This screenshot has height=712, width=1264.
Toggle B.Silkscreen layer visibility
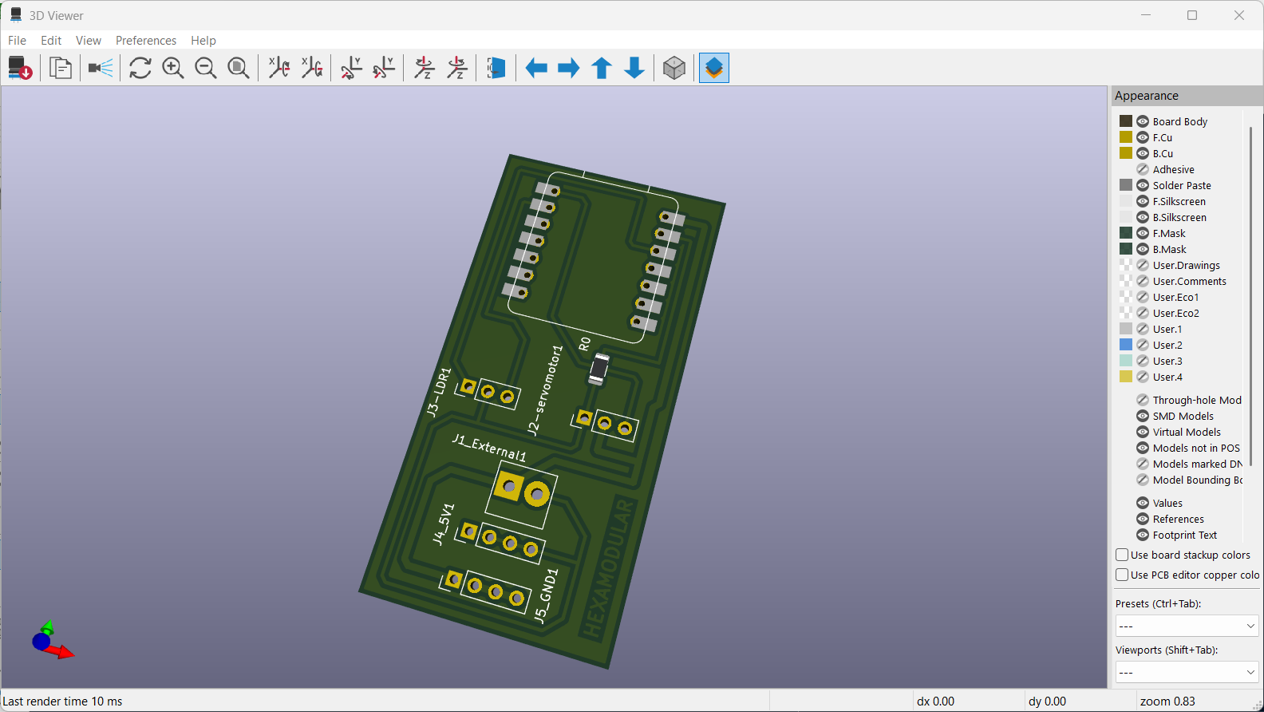pyautogui.click(x=1143, y=217)
